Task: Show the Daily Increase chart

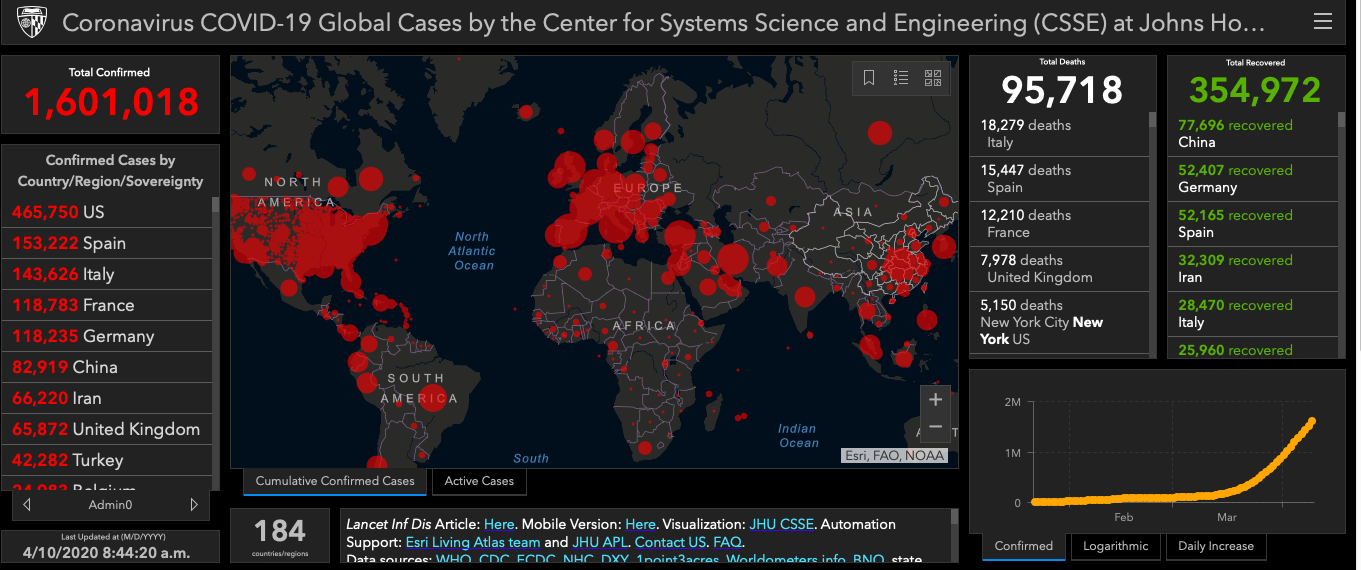Action: pyautogui.click(x=1215, y=546)
